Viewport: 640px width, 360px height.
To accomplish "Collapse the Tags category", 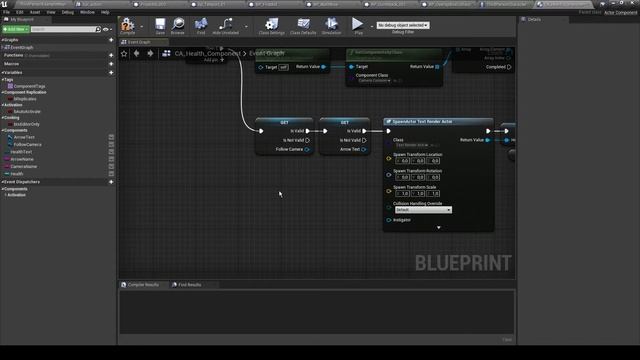I will click(3, 80).
